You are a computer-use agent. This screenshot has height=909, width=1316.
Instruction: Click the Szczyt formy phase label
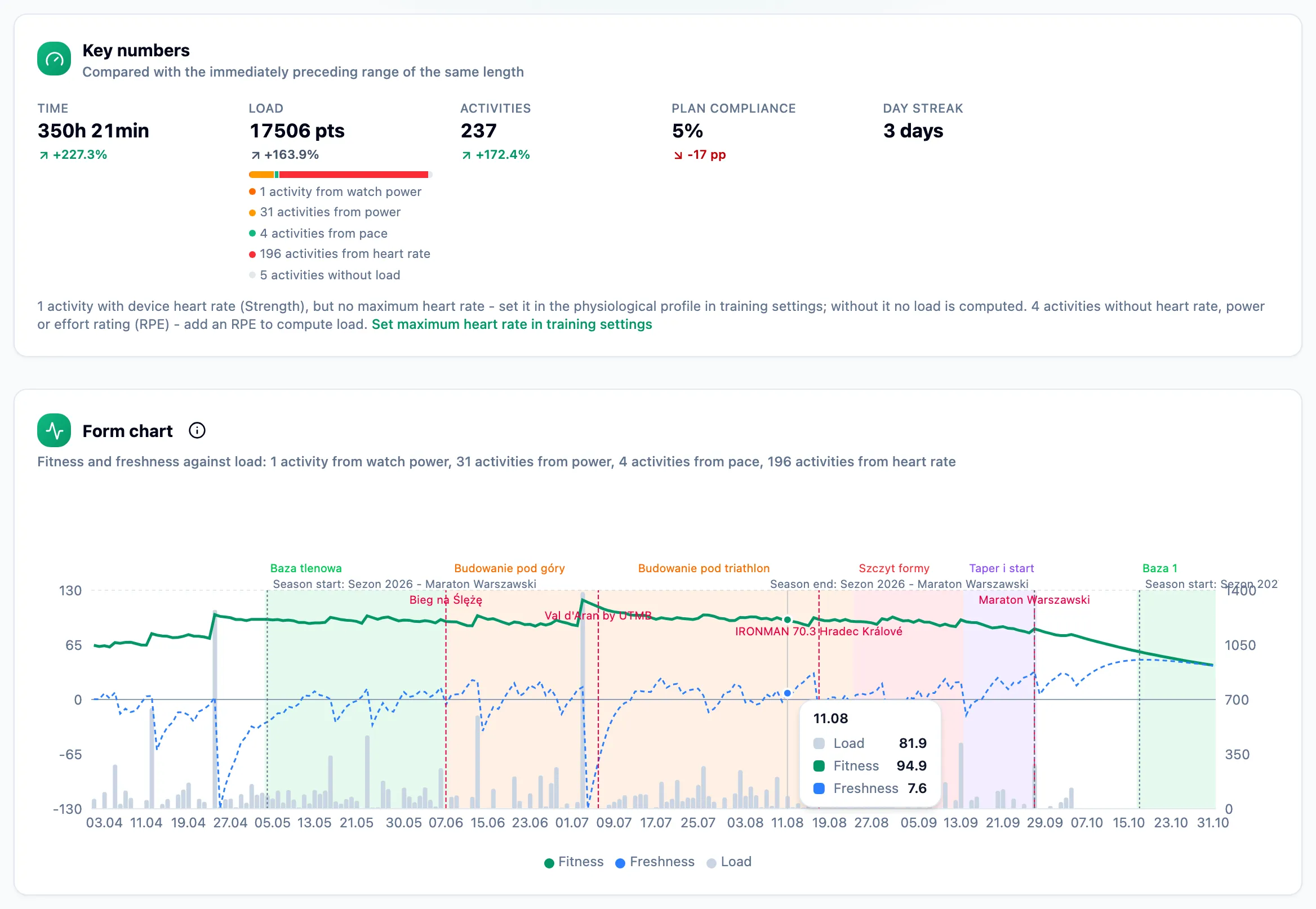[x=894, y=568]
